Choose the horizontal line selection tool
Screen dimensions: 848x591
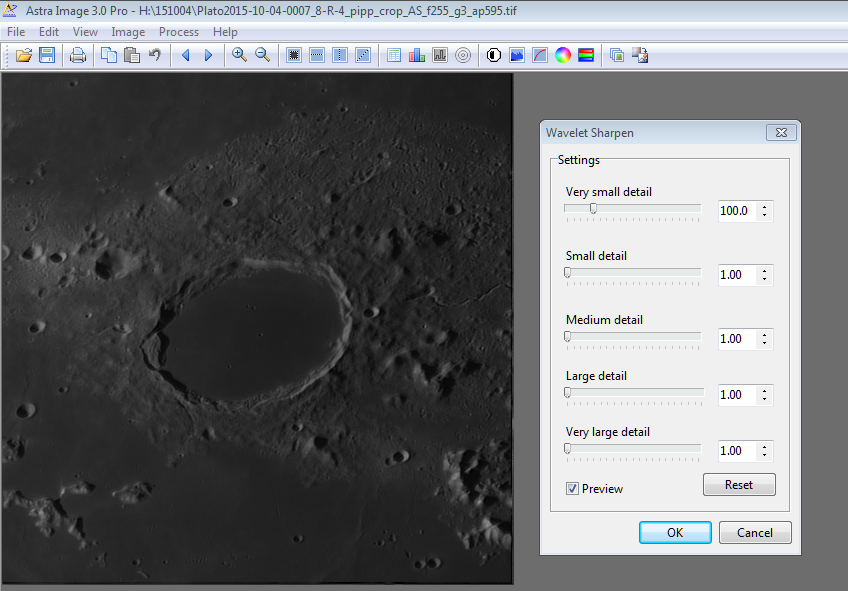(x=317, y=55)
